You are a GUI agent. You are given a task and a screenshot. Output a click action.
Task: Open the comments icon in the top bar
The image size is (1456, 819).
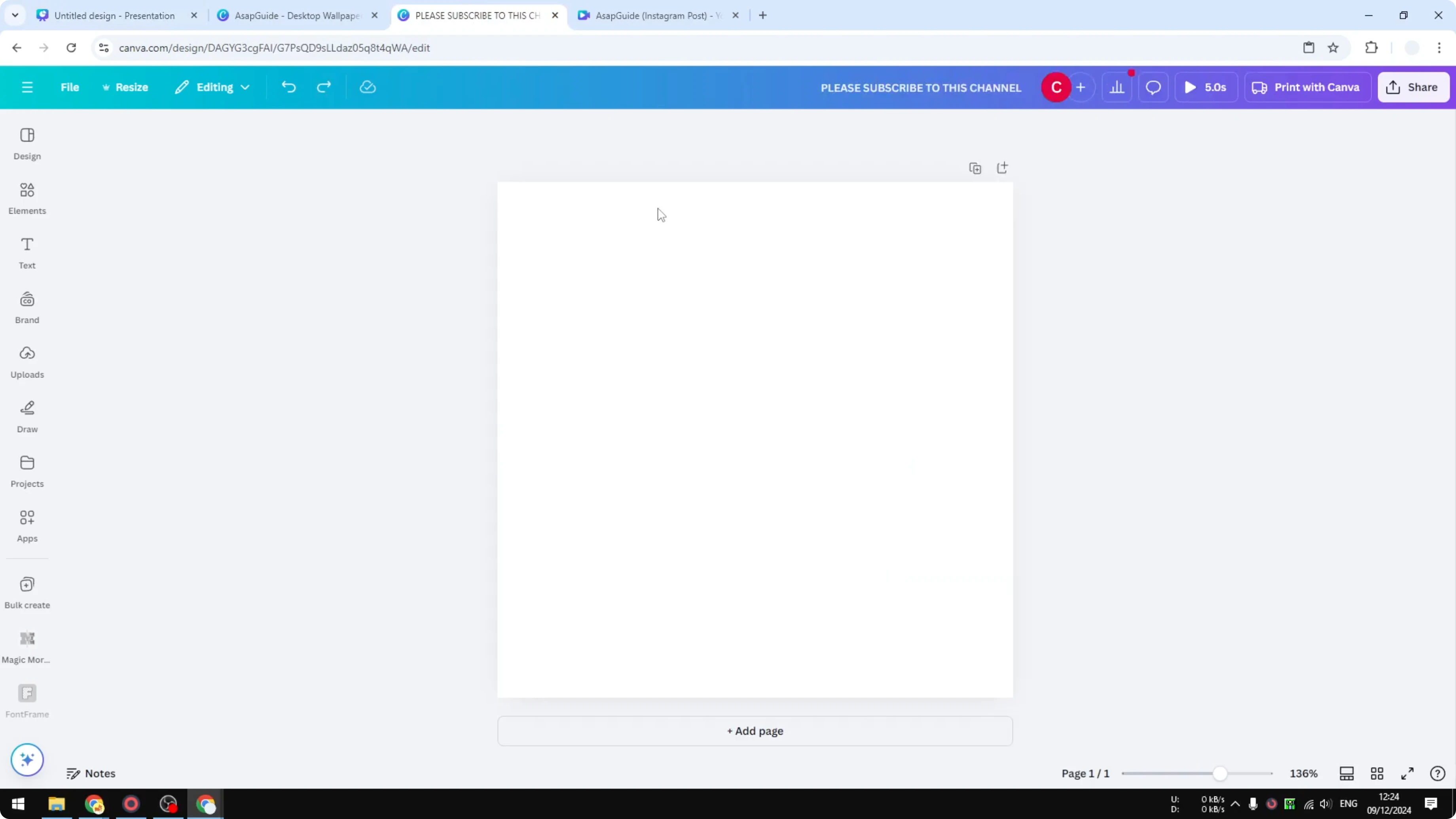tap(1154, 87)
